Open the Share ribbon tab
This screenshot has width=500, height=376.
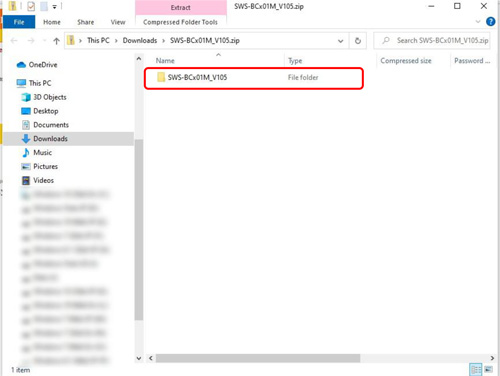pos(86,22)
